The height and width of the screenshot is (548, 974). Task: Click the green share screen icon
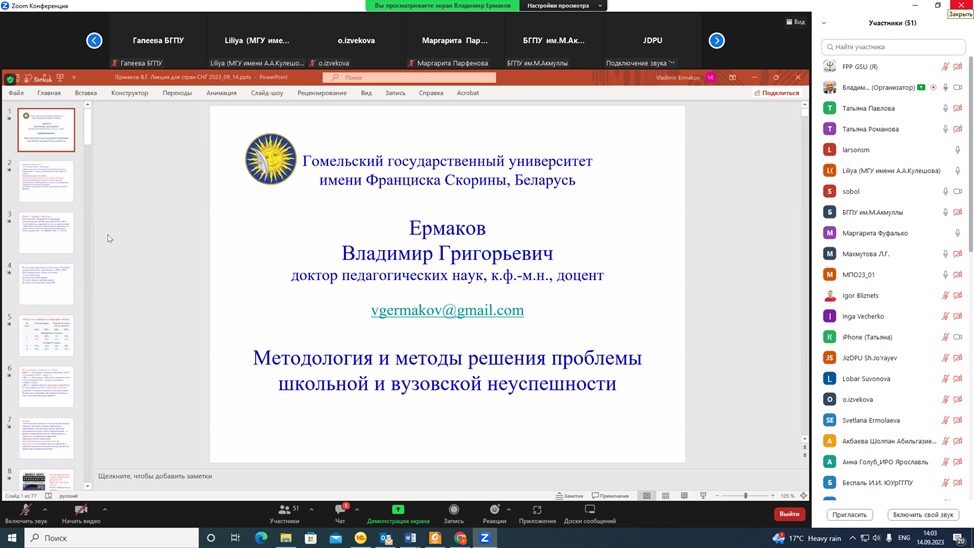point(398,510)
